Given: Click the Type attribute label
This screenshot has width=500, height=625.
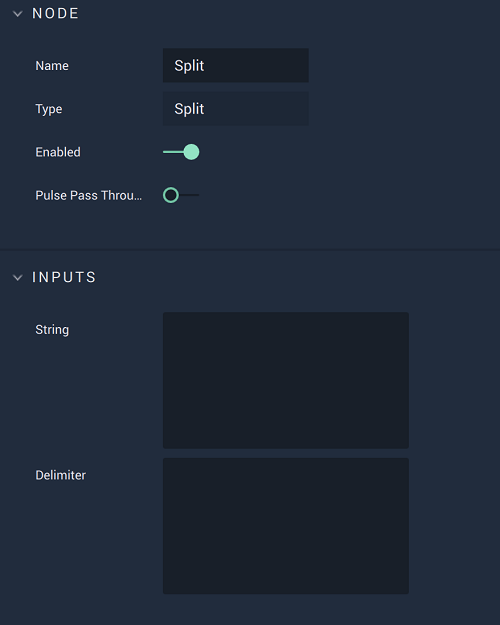Looking at the screenshot, I should tap(49, 109).
